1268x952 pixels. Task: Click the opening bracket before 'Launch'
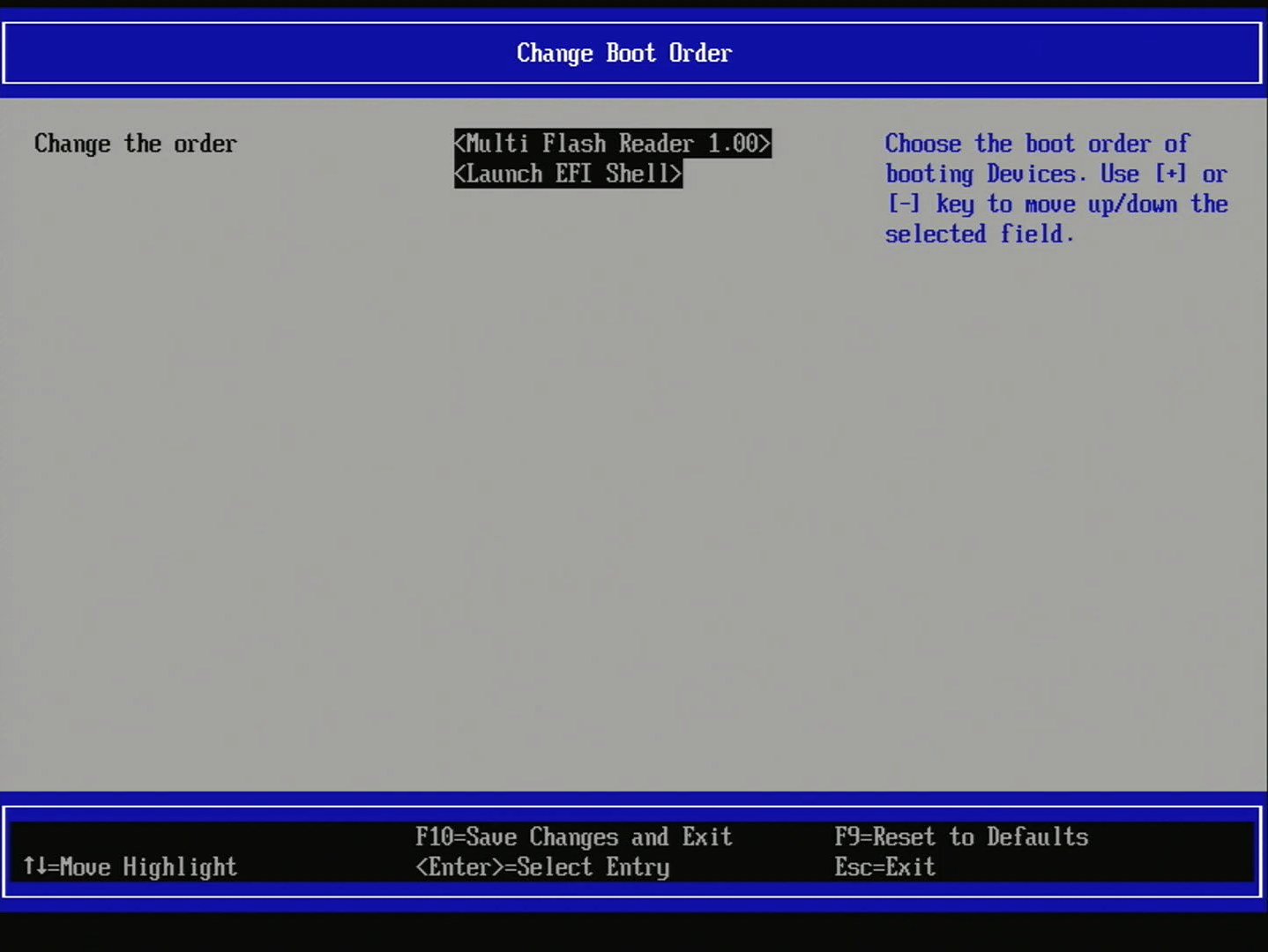pos(459,174)
